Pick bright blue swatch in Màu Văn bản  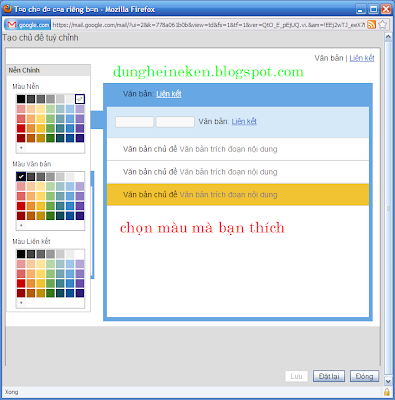coord(70,206)
